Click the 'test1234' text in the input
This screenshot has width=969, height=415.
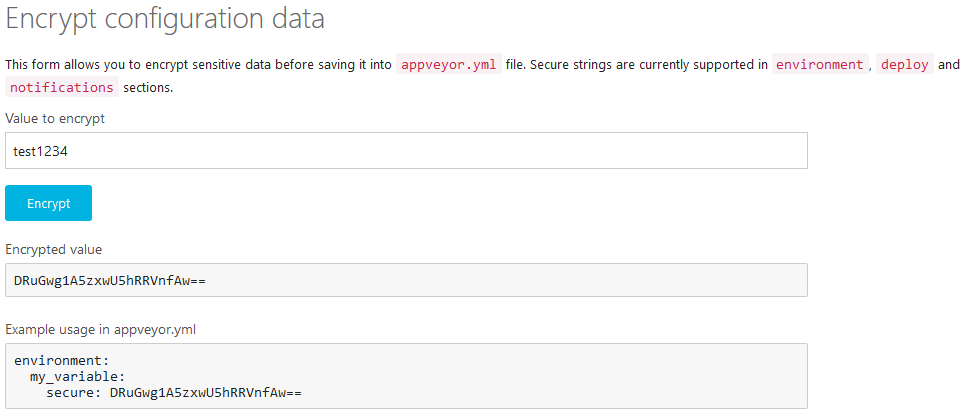tap(41, 152)
